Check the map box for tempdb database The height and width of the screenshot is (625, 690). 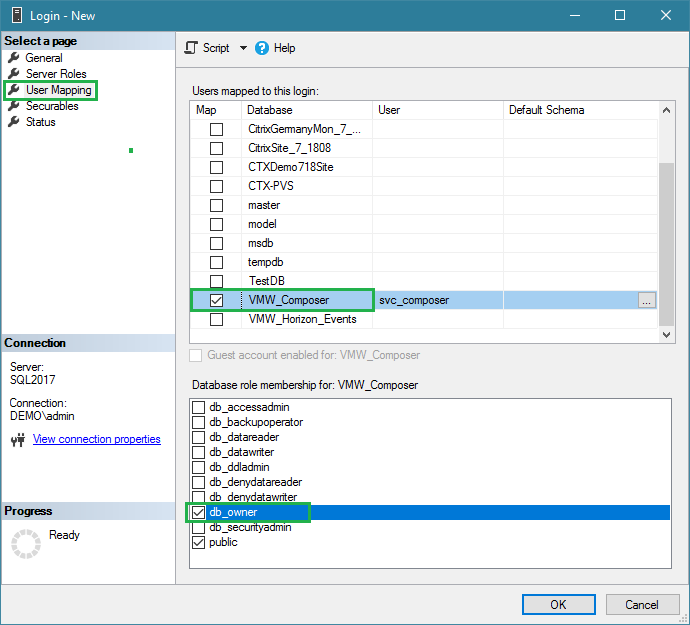pos(216,262)
